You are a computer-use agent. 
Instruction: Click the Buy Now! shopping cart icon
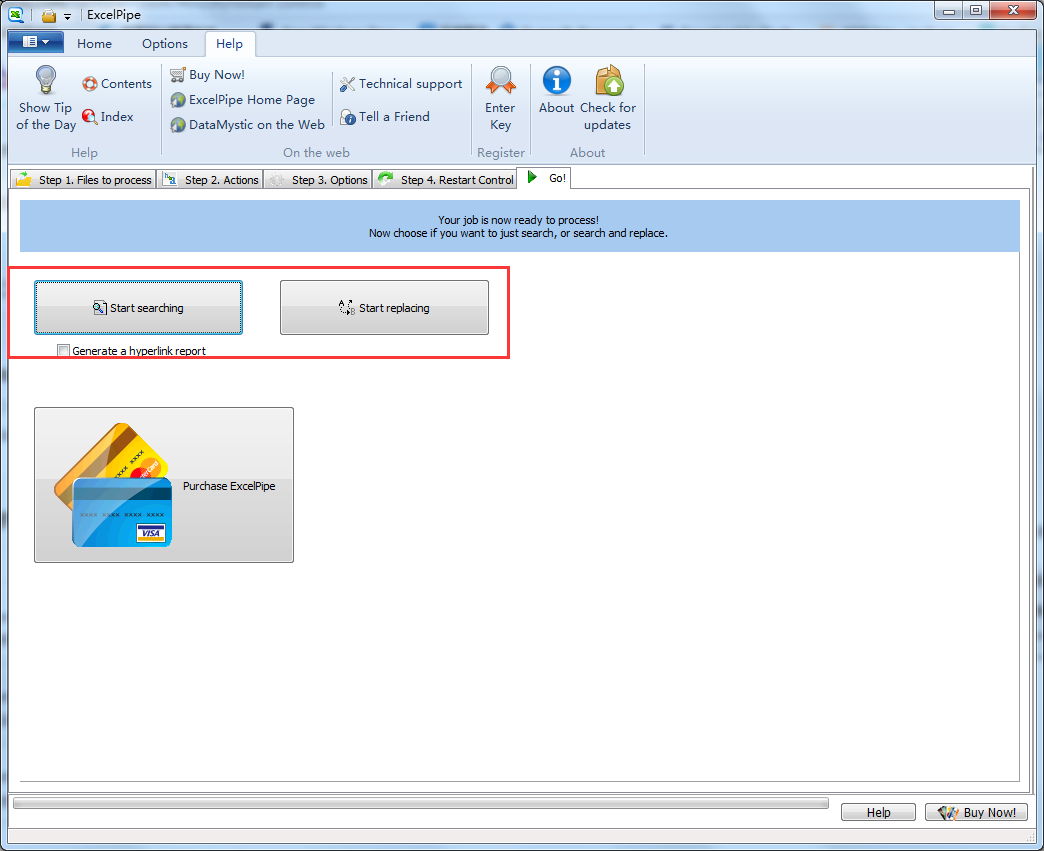[178, 75]
